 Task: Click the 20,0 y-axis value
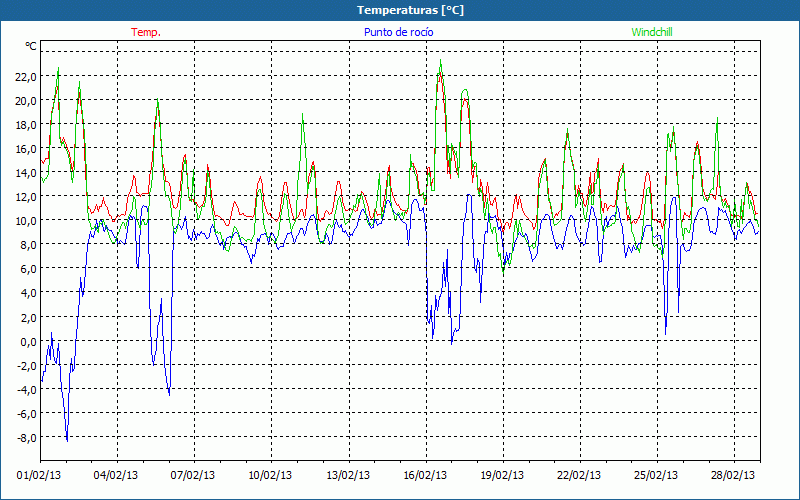(x=26, y=101)
